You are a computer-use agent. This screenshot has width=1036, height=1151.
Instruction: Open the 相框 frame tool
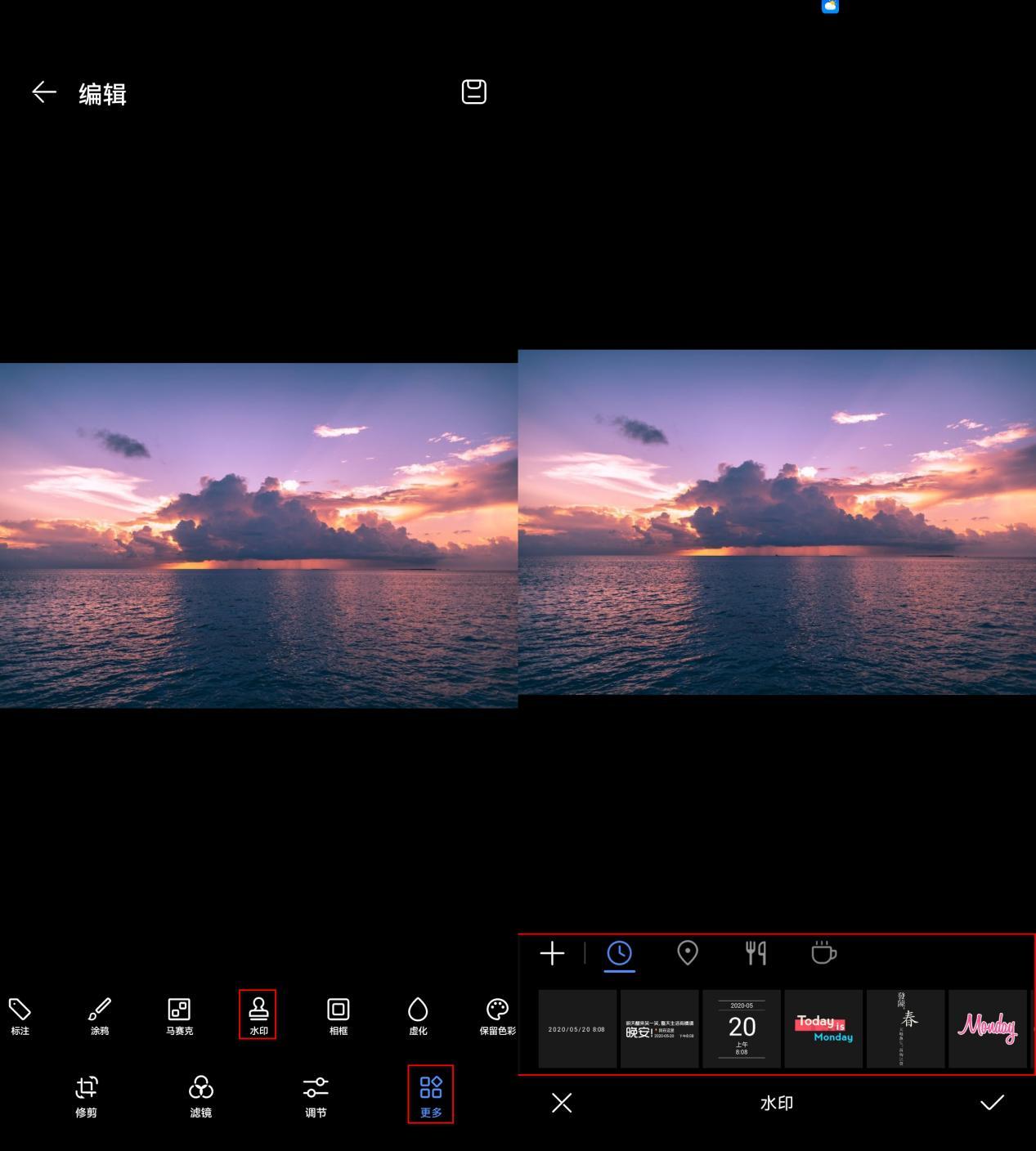[x=339, y=1016]
